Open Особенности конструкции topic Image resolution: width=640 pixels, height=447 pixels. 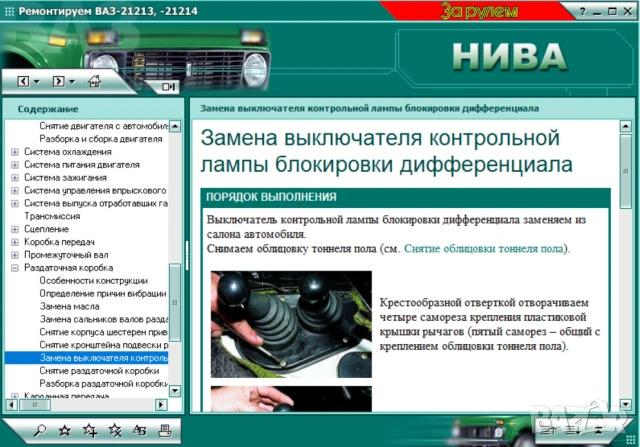[x=93, y=280]
